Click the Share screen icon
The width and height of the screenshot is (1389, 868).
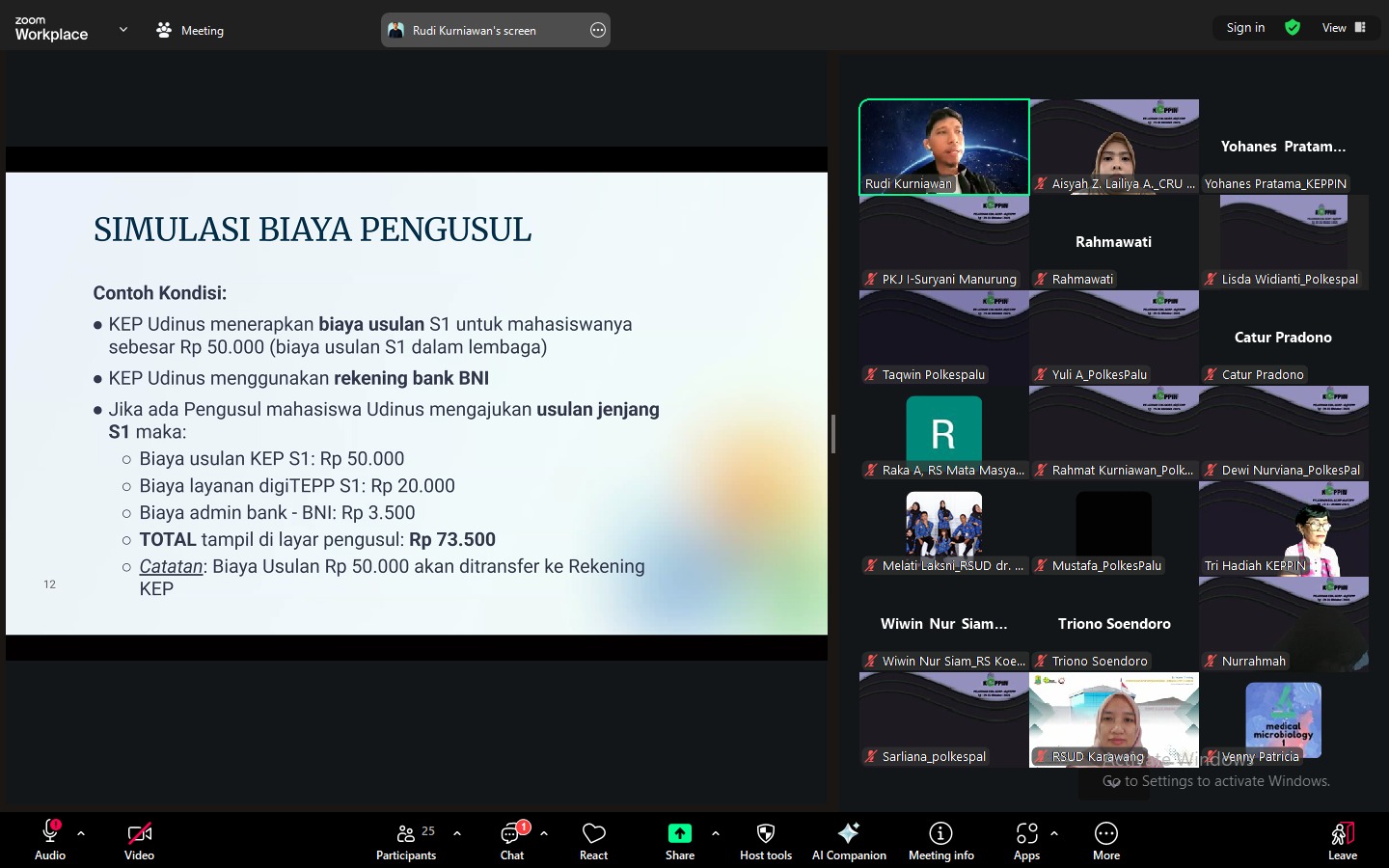pos(679,834)
